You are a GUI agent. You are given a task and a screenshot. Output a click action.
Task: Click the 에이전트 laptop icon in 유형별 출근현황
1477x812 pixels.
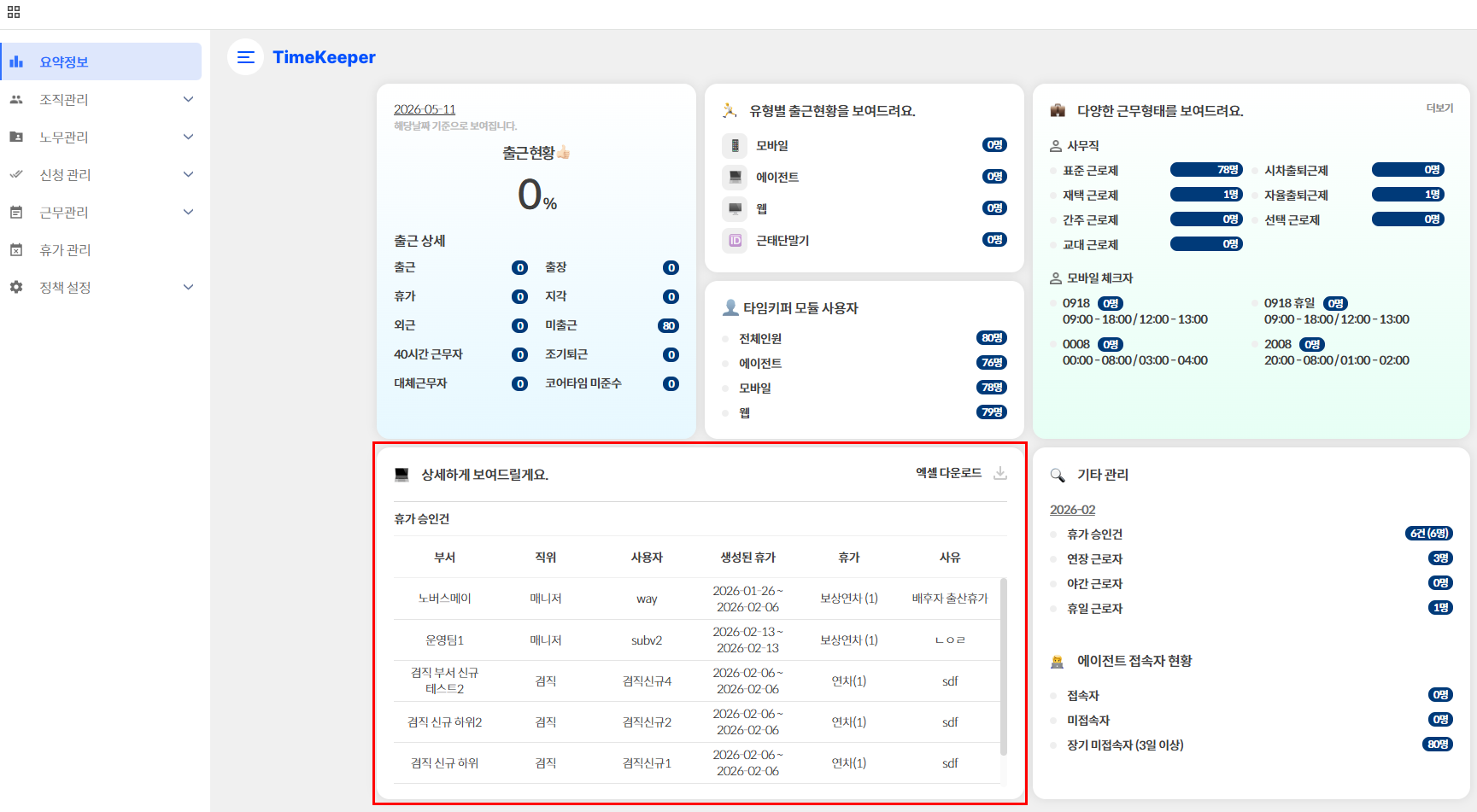pyautogui.click(x=735, y=178)
